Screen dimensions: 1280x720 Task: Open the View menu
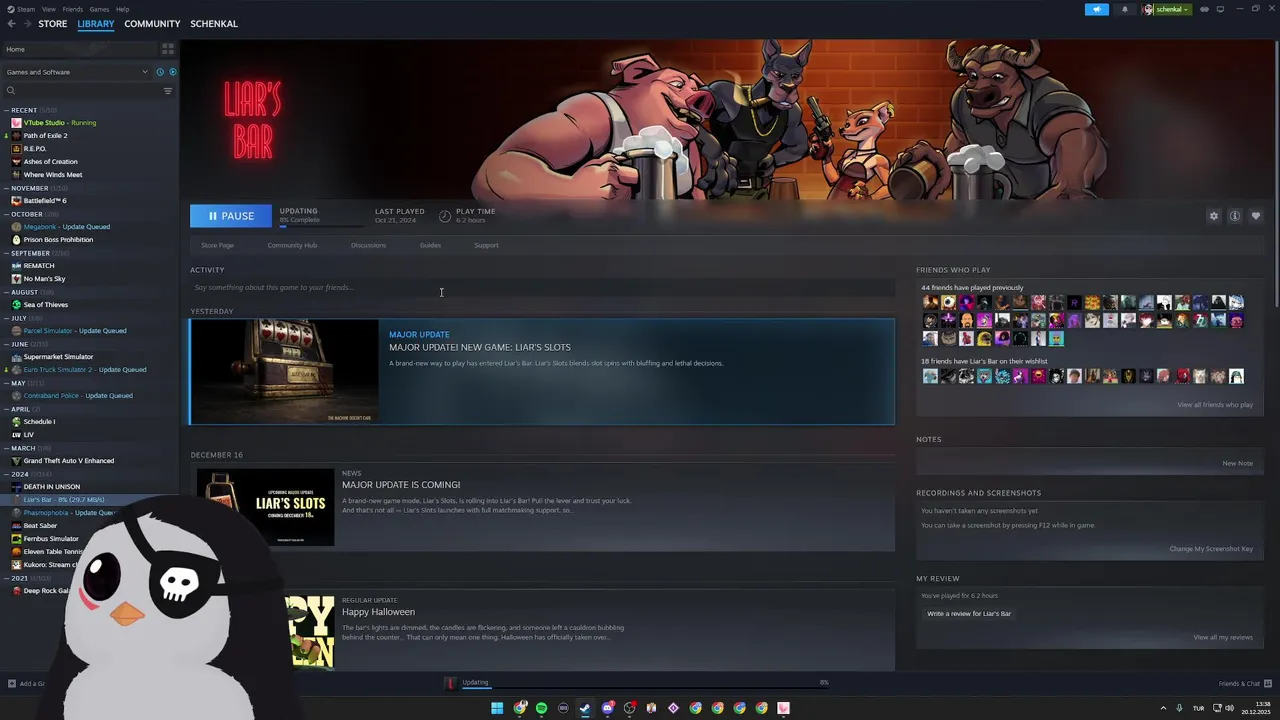49,9
